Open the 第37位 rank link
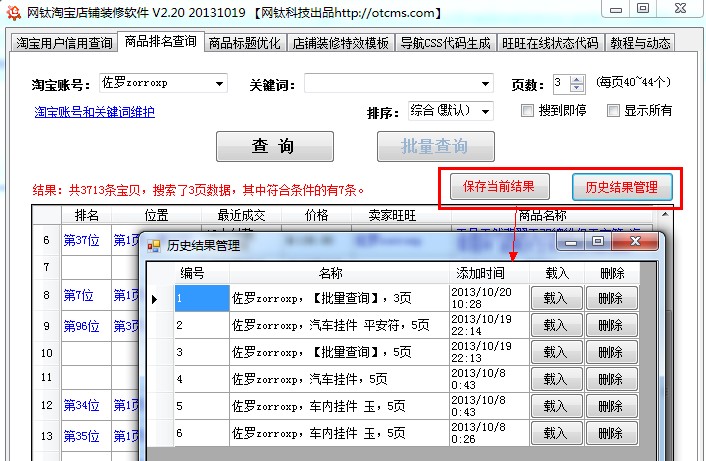The height and width of the screenshot is (461, 706). [x=81, y=240]
